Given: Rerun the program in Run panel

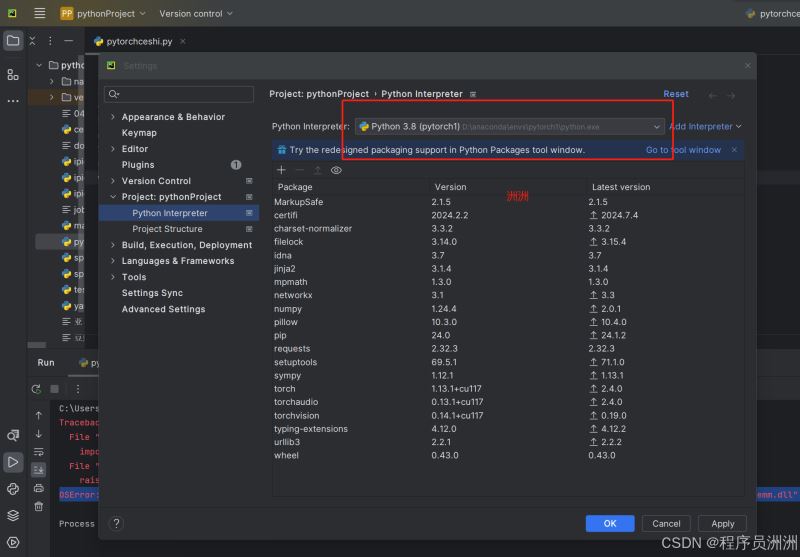Looking at the screenshot, I should point(36,389).
